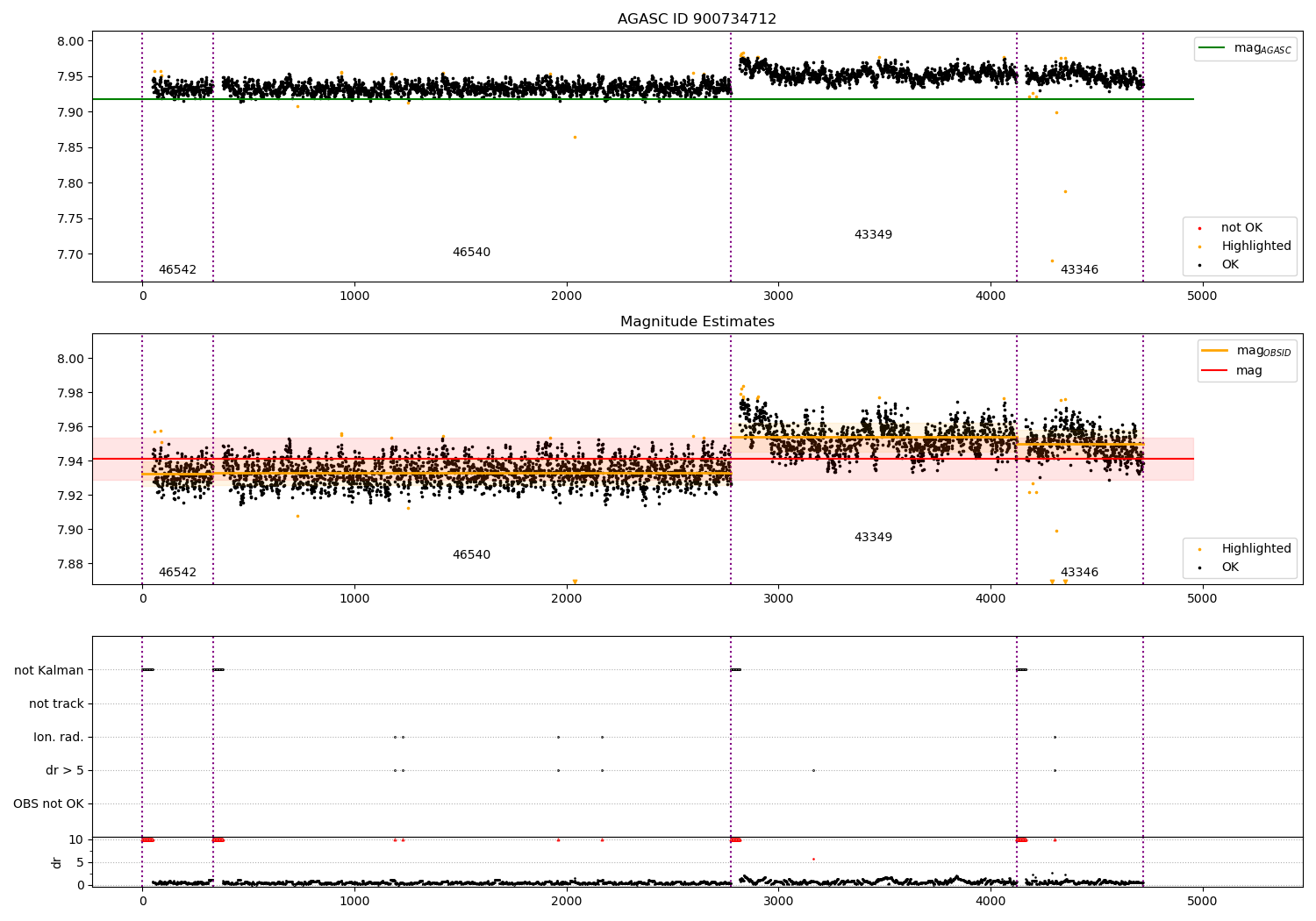
Task: Click the 7.75 y-axis tick label
Action: pos(70,219)
